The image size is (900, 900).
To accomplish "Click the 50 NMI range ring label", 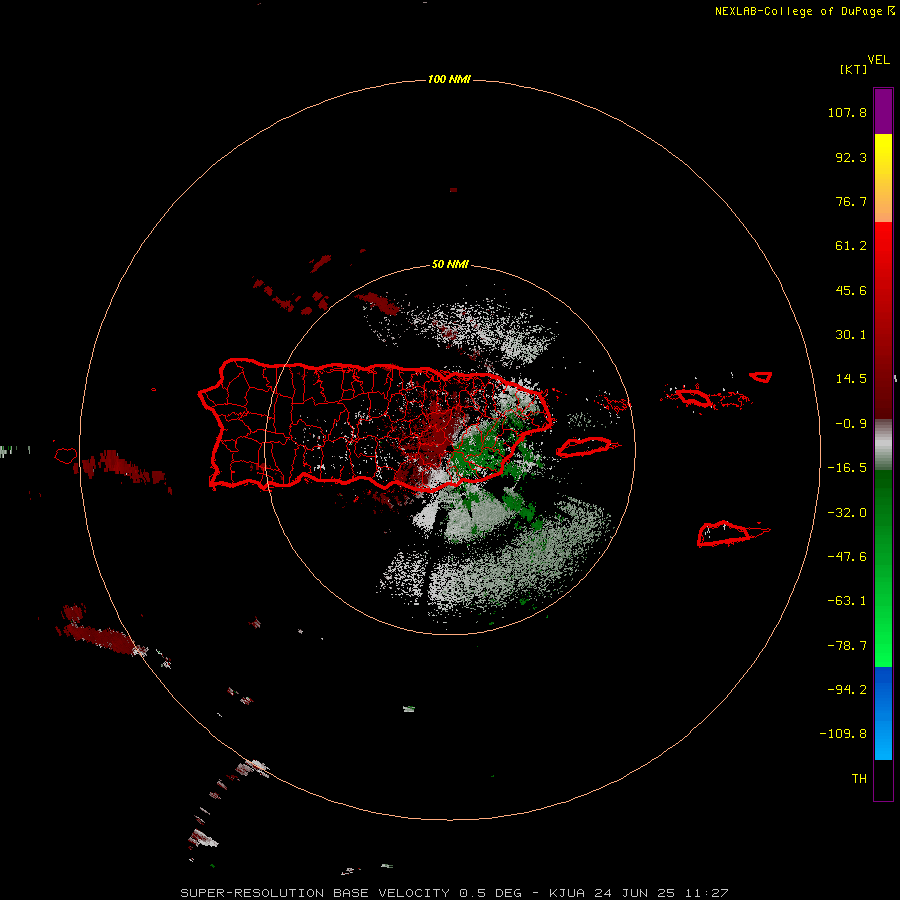I will 449,264.
